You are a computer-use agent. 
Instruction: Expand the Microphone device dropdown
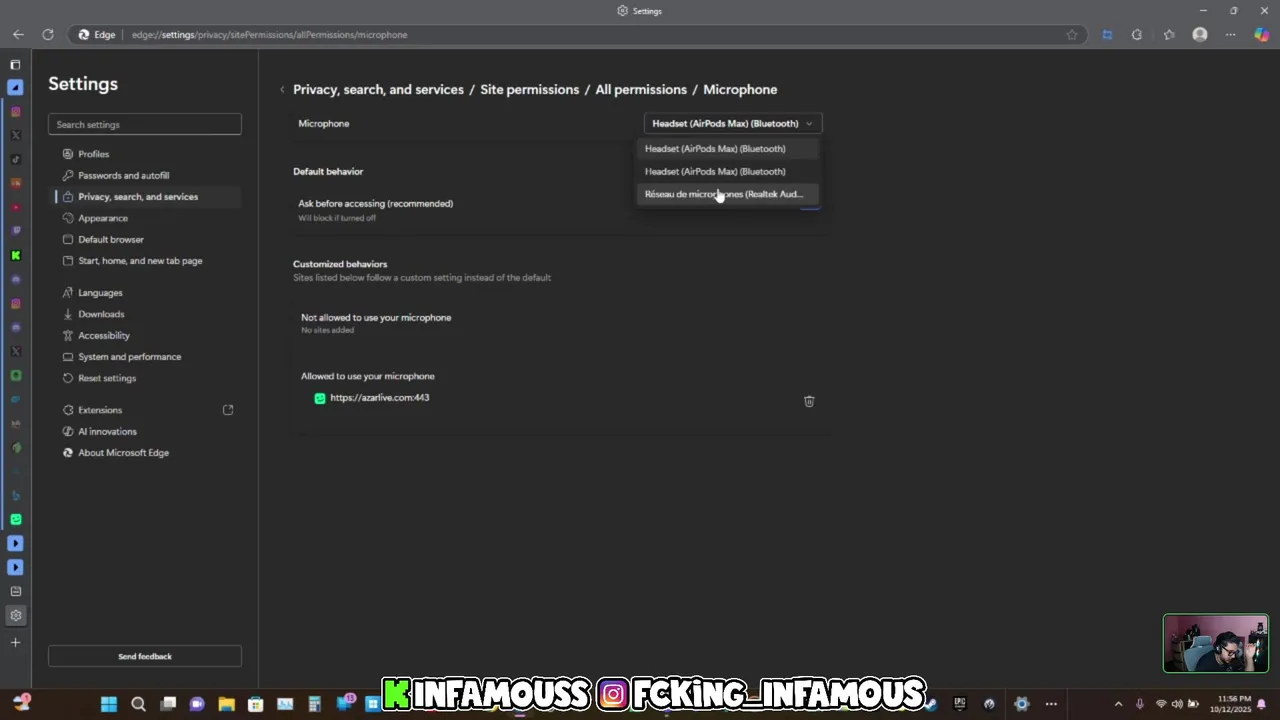tap(733, 124)
